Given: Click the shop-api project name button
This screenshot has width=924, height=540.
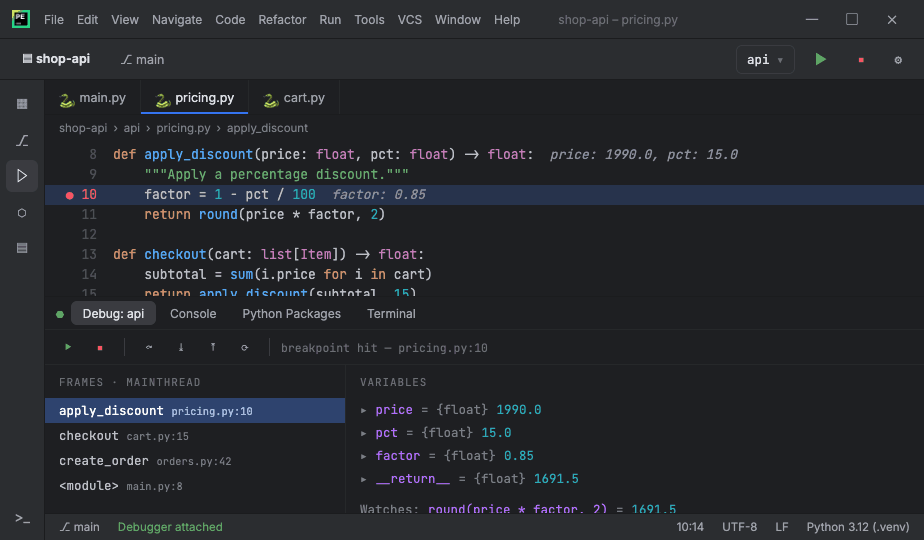Looking at the screenshot, I should click(63, 59).
